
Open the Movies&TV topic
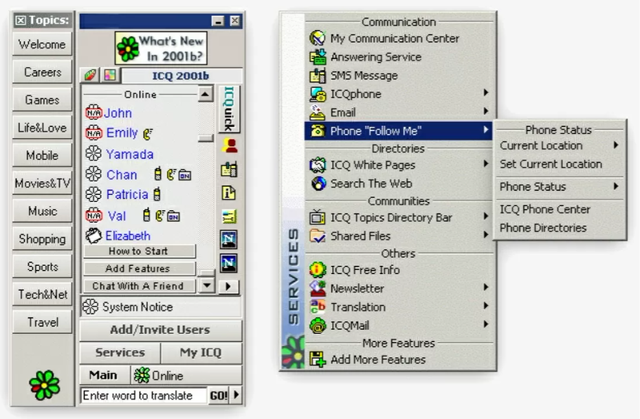[x=42, y=184]
